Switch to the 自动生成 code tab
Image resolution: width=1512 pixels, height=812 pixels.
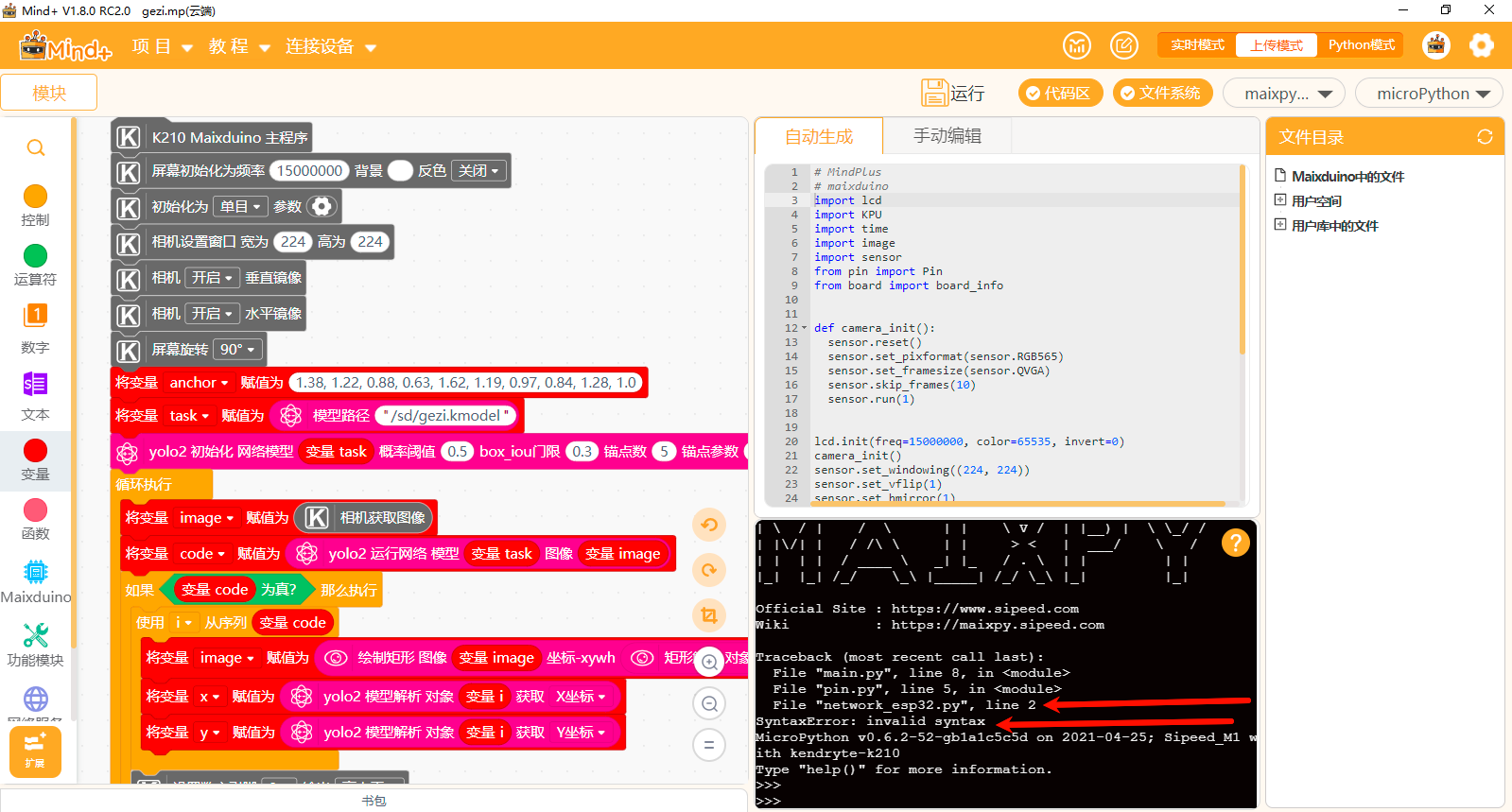tap(819, 136)
